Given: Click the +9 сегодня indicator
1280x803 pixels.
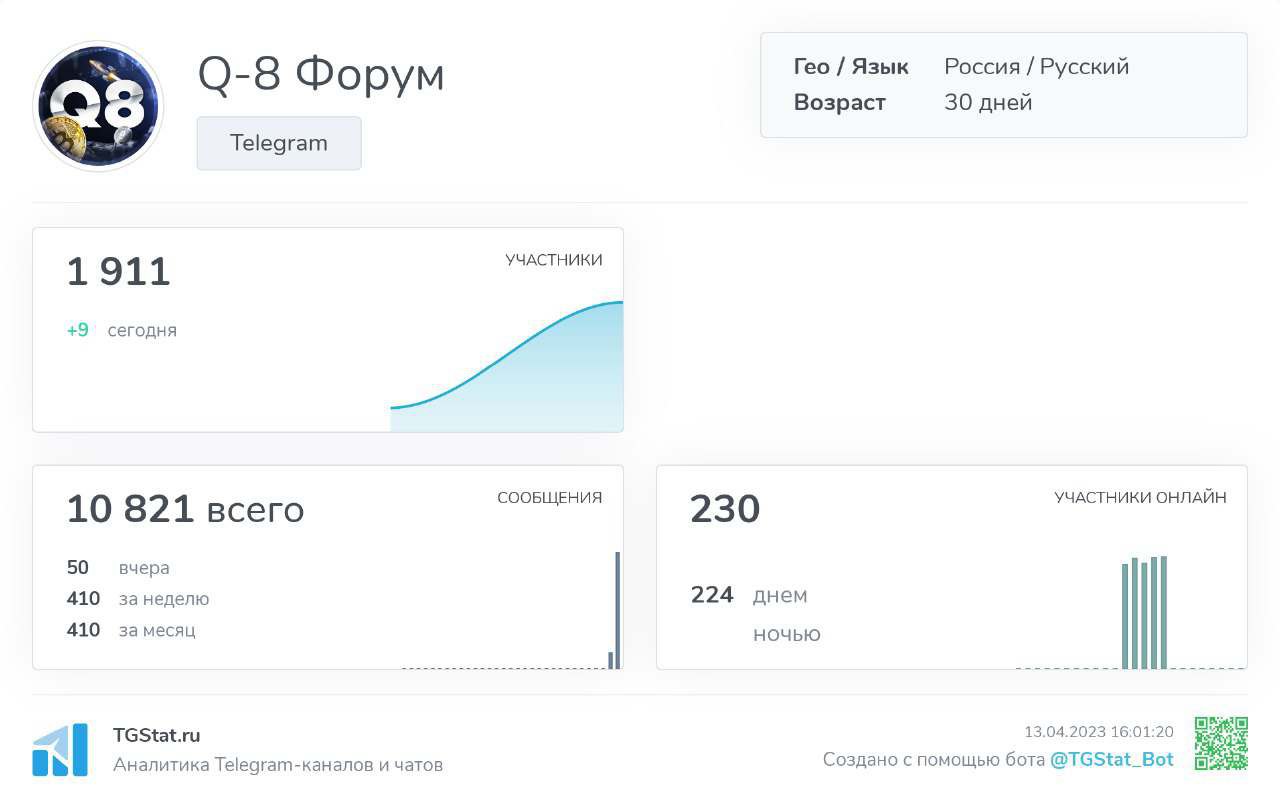Looking at the screenshot, I should (121, 330).
